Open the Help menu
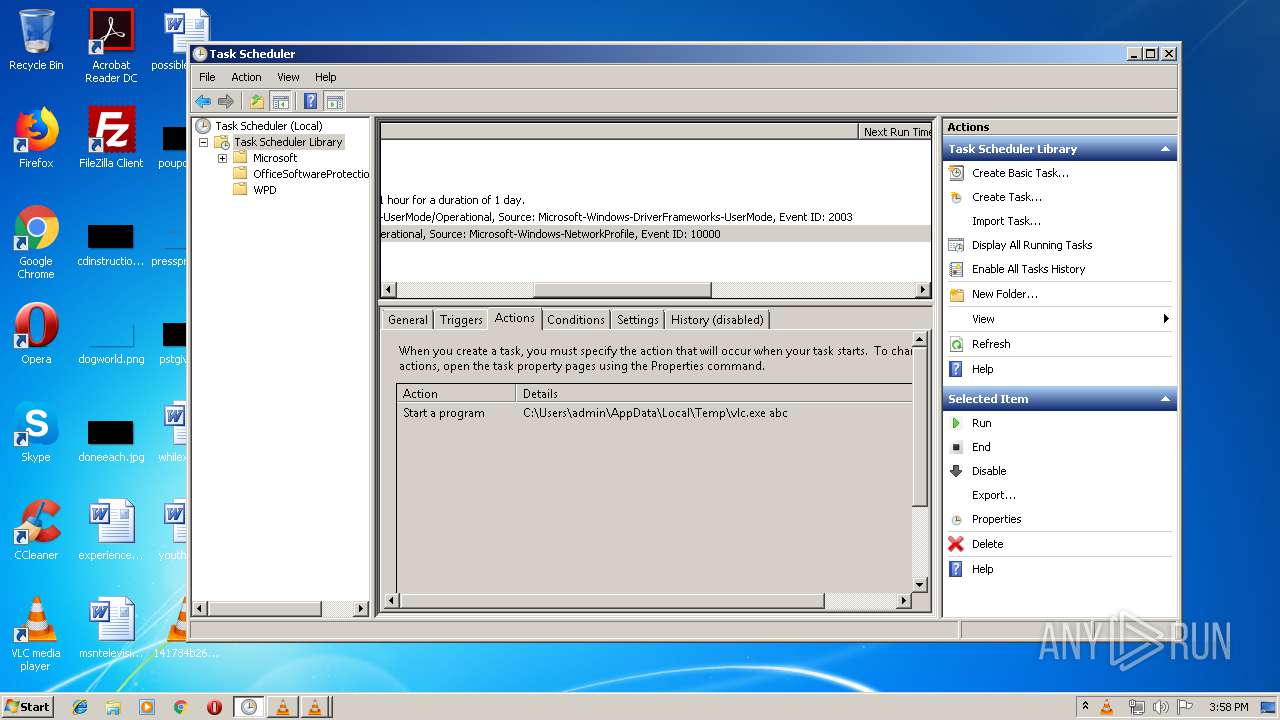Screen dimensions: 1280x720 pos(326,77)
